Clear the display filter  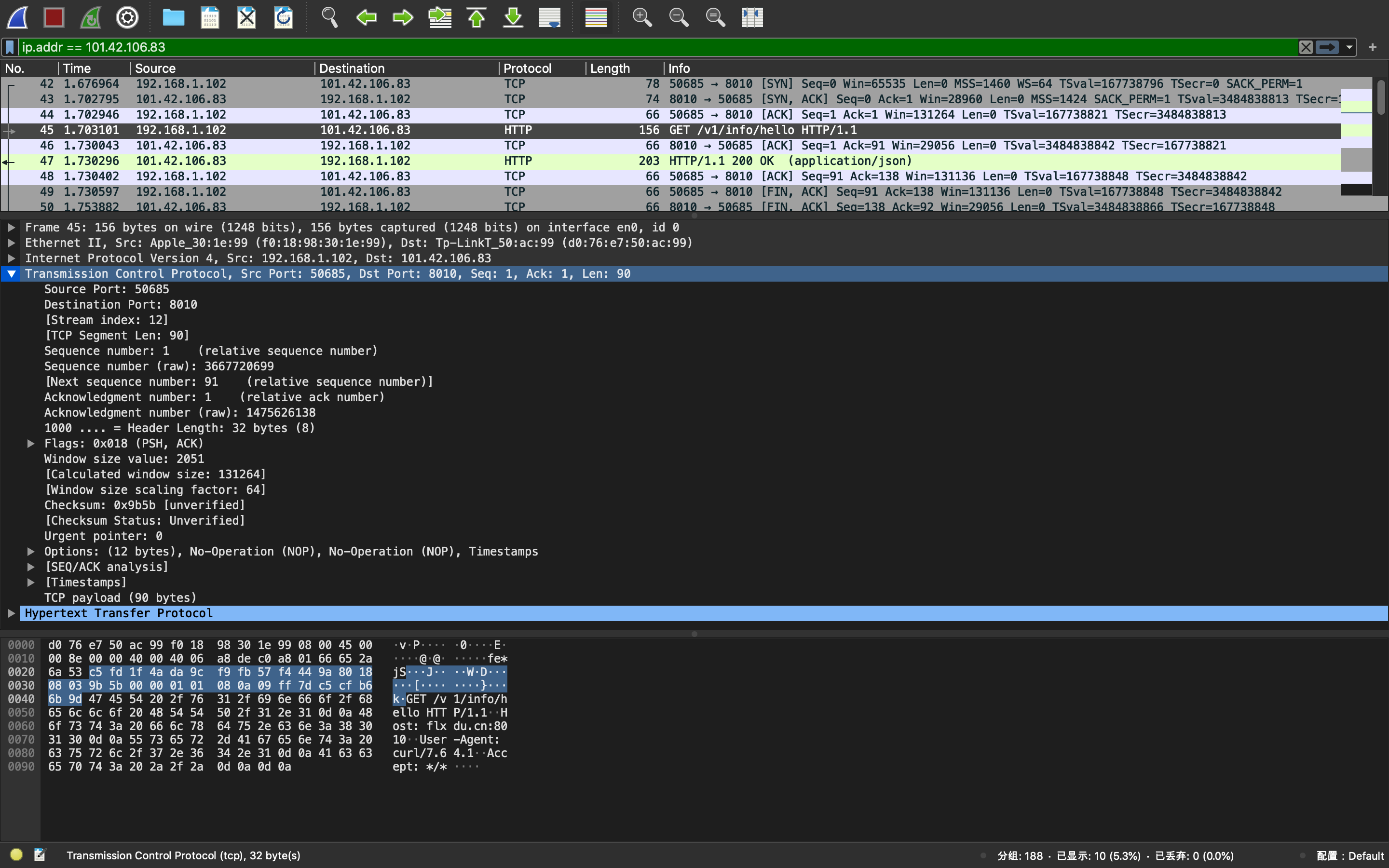point(1306,47)
